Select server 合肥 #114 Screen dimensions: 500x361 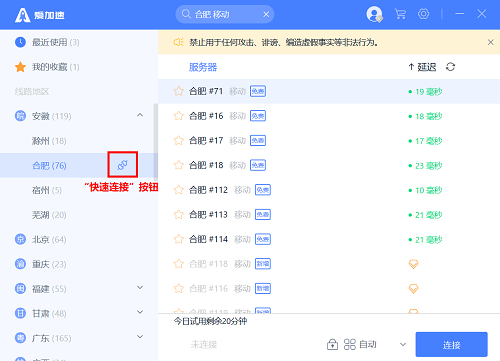(329, 239)
